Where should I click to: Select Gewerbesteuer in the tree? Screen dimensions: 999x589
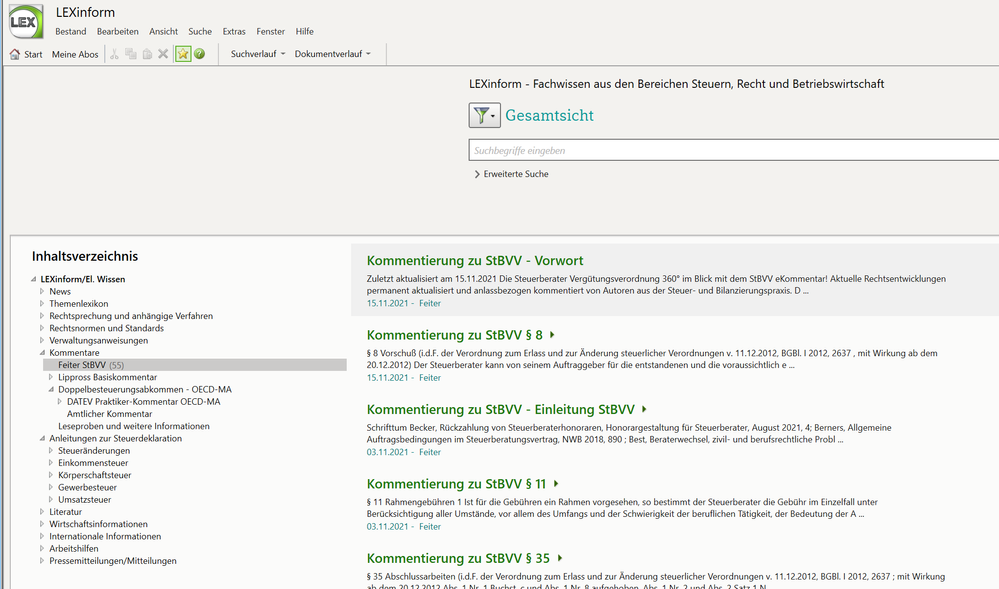[87, 487]
